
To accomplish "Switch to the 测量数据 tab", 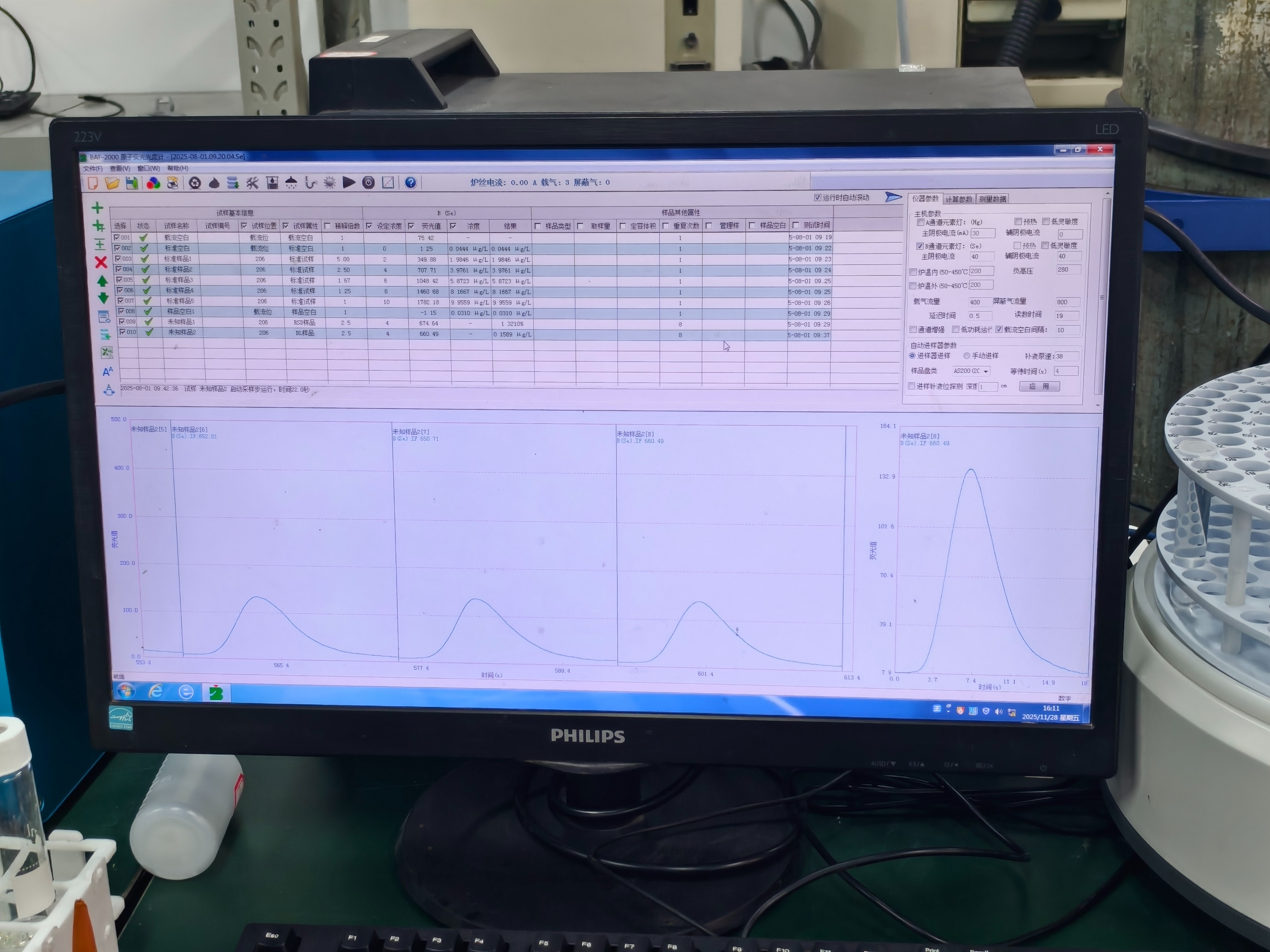I will point(993,199).
